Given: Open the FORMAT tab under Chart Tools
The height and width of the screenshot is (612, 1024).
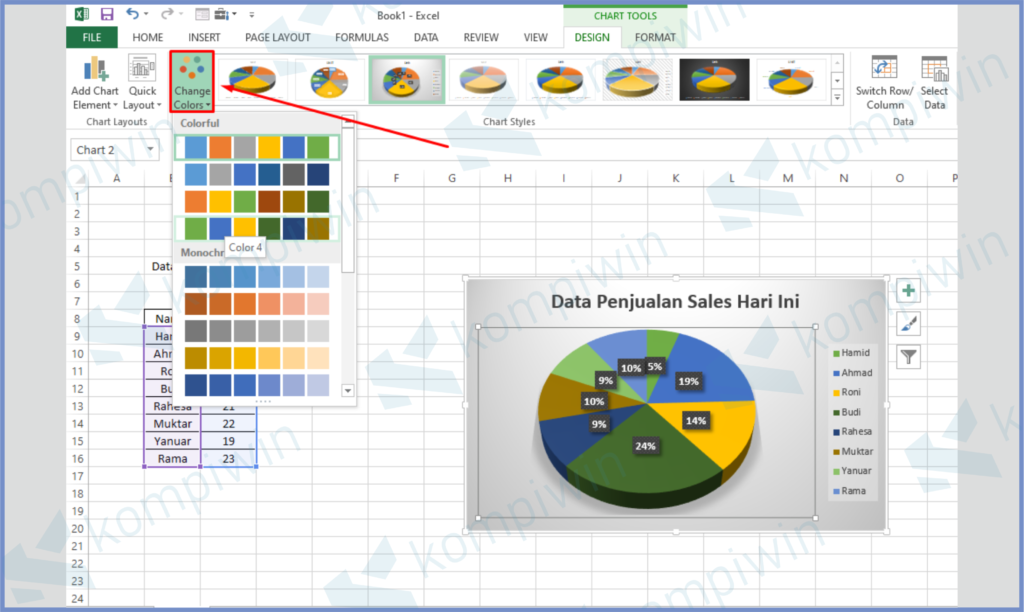Looking at the screenshot, I should 655,38.
